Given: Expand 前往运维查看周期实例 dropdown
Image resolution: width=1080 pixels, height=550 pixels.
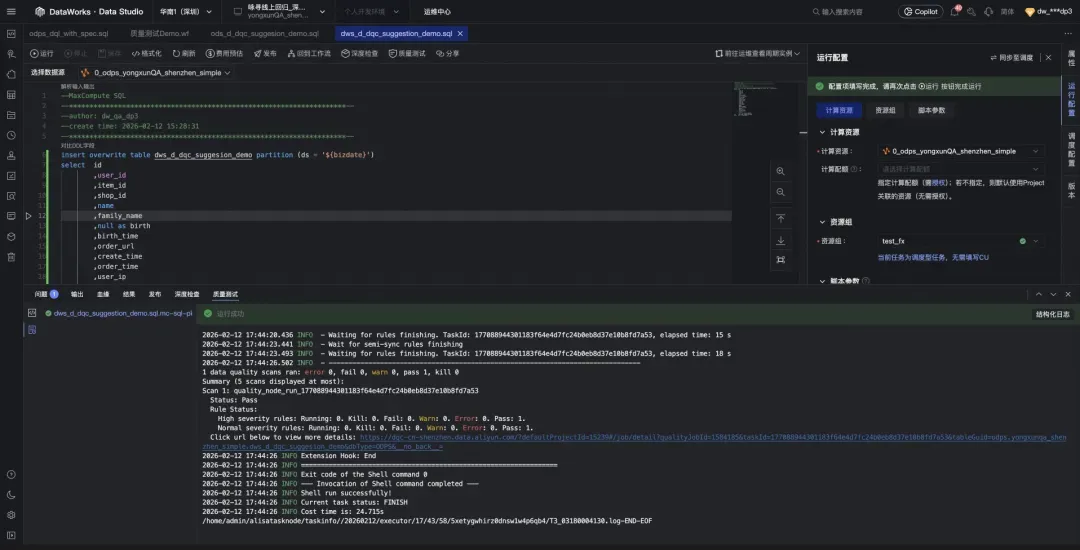Looking at the screenshot, I should pos(758,53).
